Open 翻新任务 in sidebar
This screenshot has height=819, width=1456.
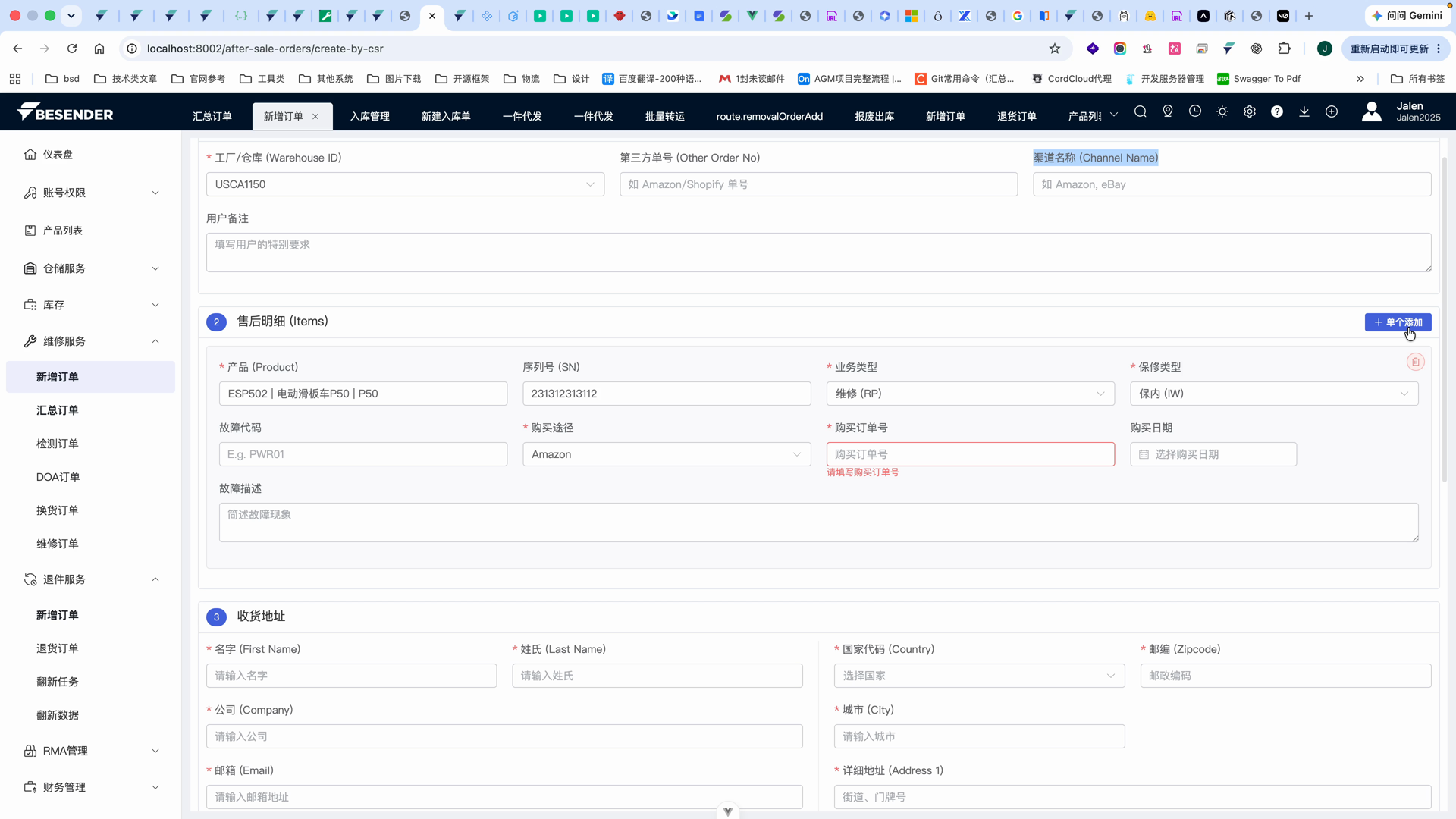[x=90, y=682]
